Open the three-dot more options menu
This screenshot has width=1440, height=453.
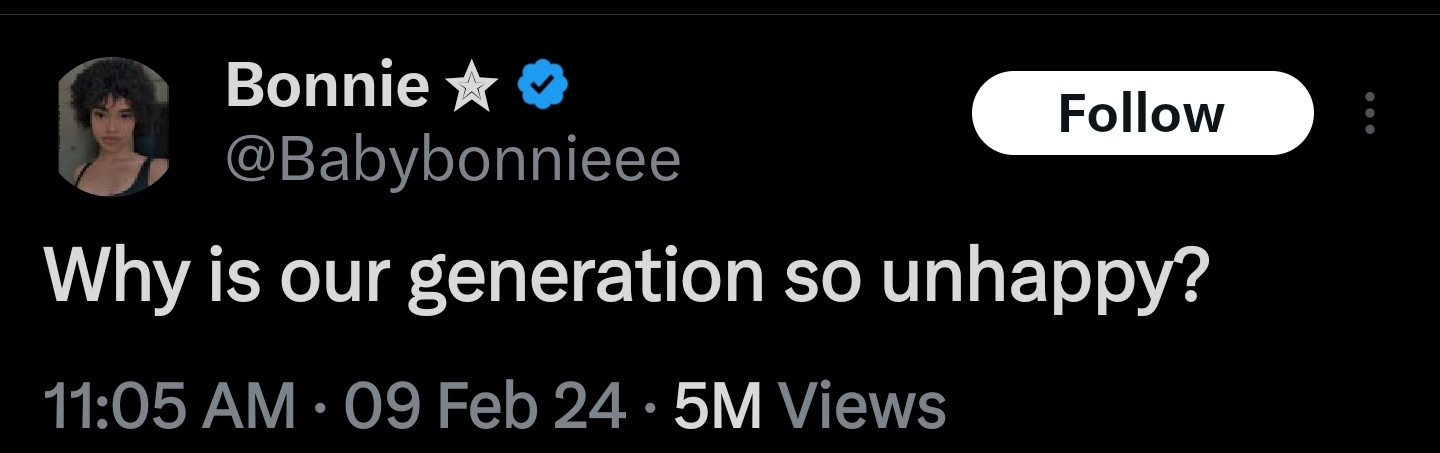(1370, 113)
